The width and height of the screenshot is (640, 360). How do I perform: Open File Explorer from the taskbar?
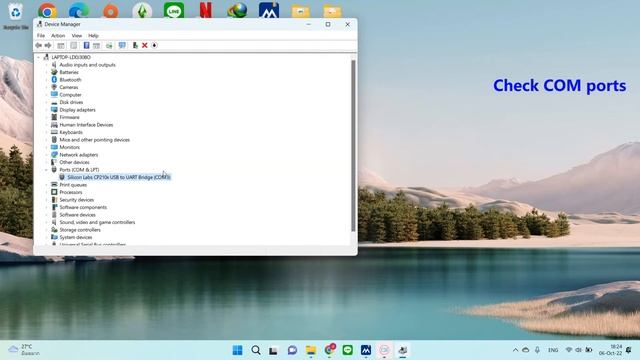coord(311,350)
